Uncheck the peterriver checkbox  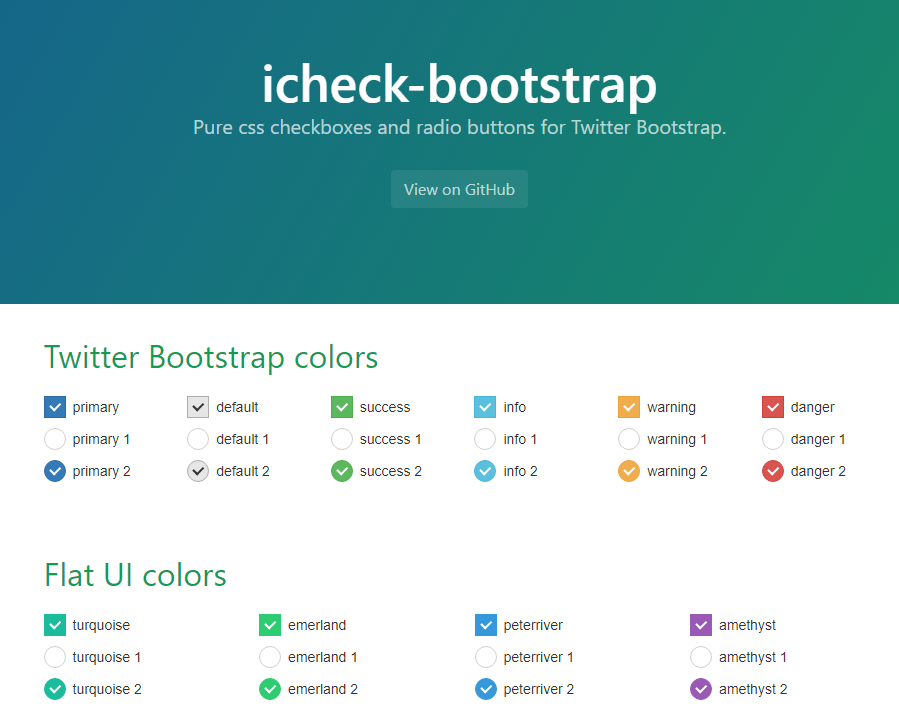486,625
